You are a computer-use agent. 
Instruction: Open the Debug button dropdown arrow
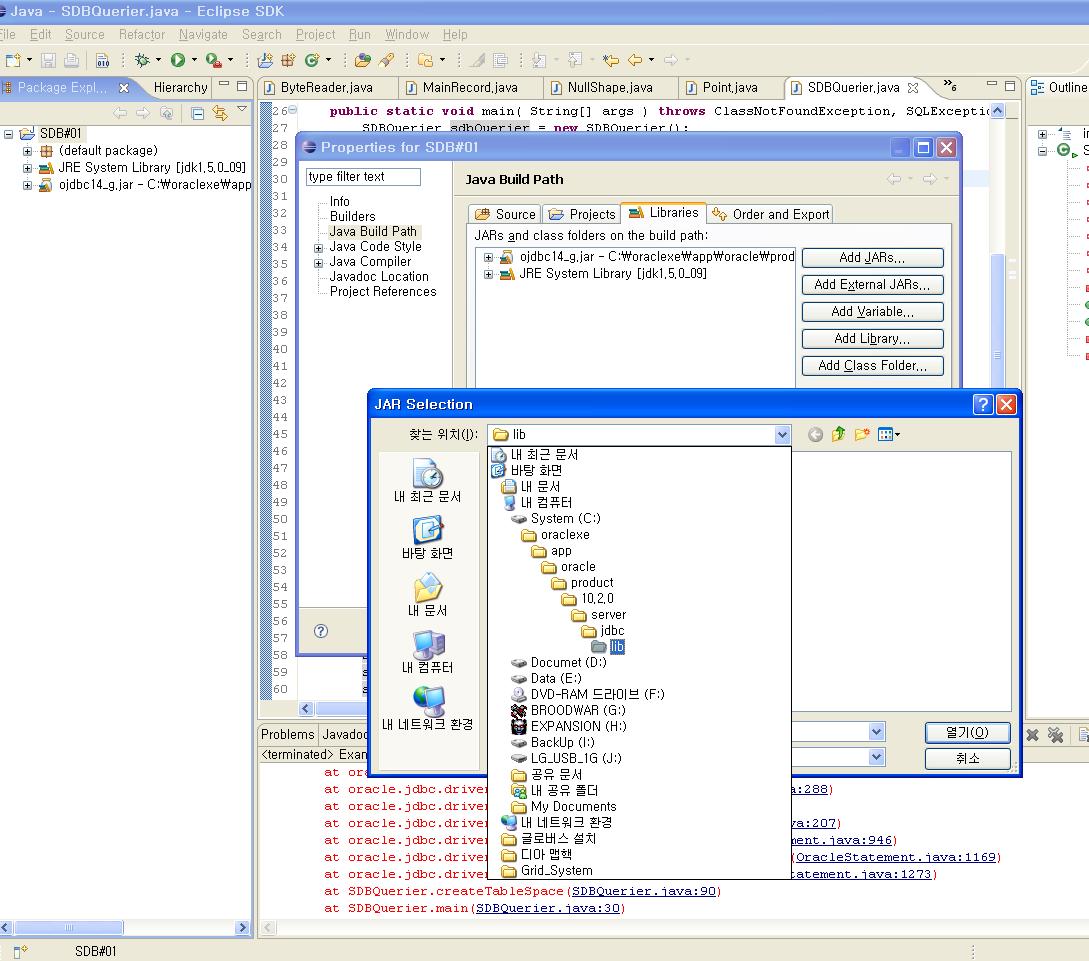(158, 60)
